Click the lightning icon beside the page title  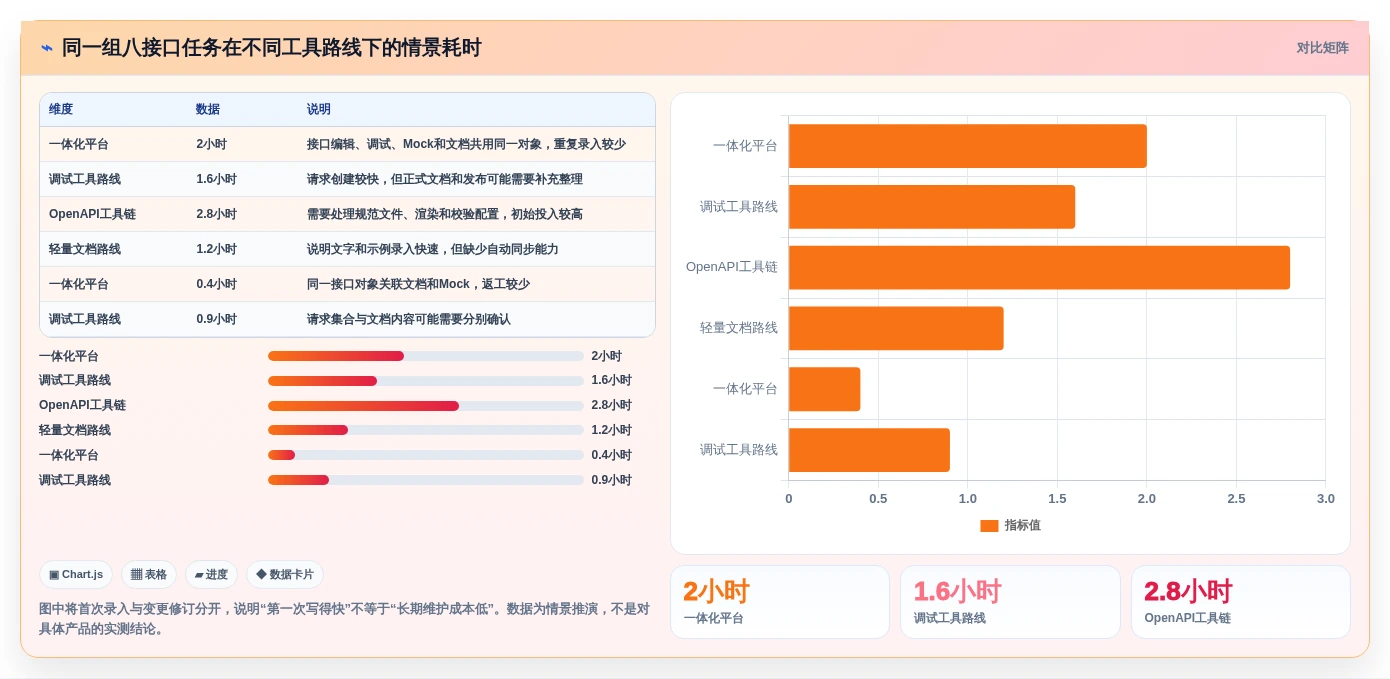[47, 48]
